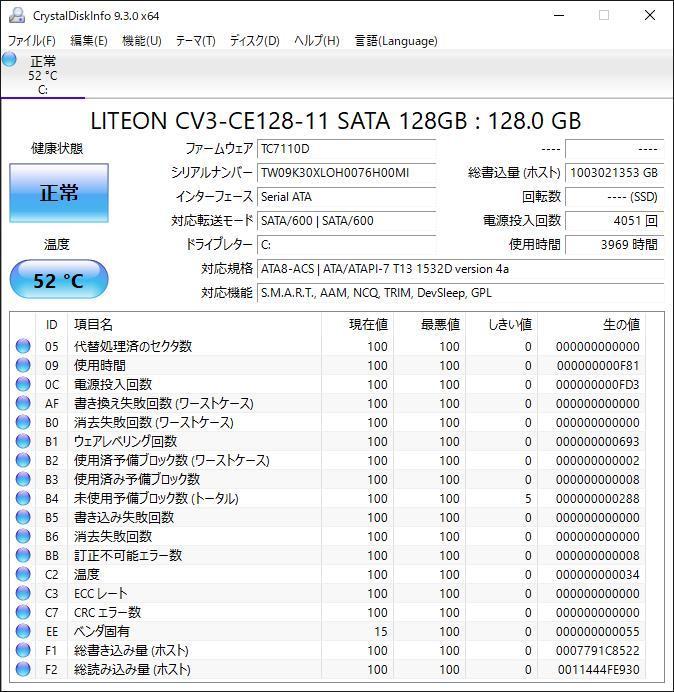Screen dimensions: 674x692
Task: Click the power on hours field 3969 時間
Action: pyautogui.click(x=614, y=244)
